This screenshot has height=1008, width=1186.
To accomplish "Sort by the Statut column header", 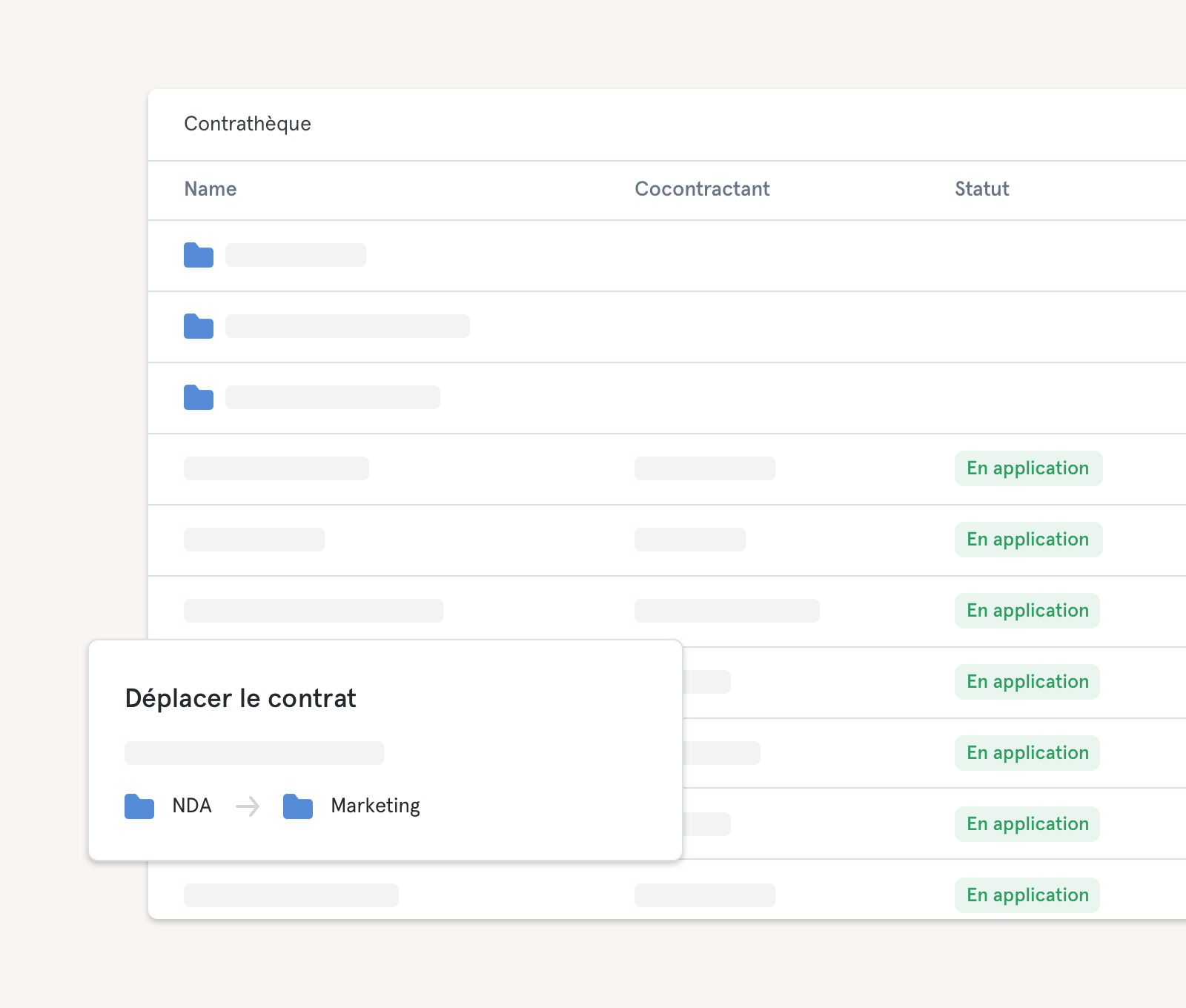I will [x=981, y=189].
